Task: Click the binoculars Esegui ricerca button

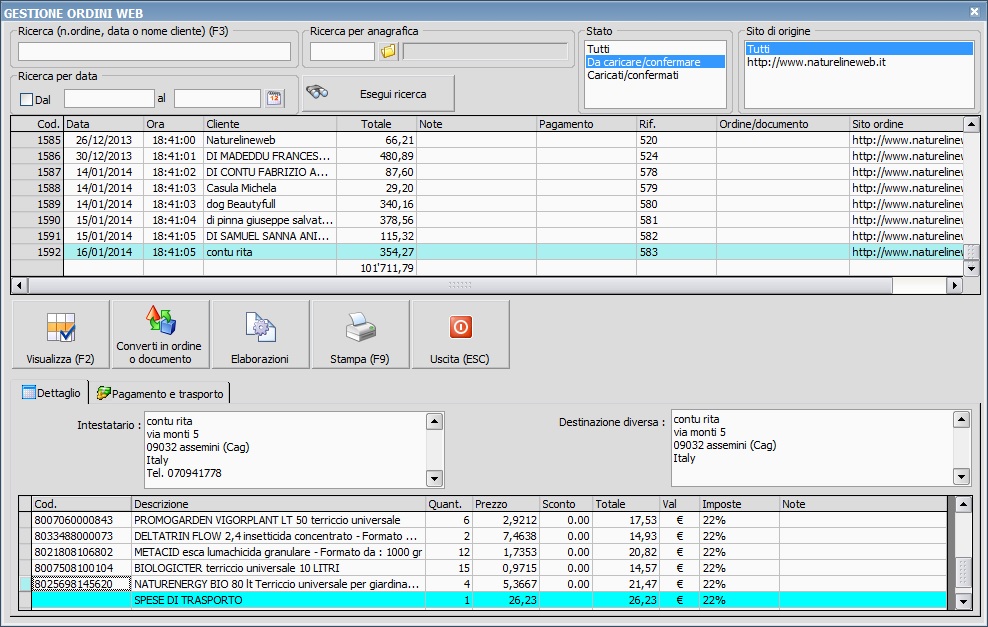Action: pos(379,94)
